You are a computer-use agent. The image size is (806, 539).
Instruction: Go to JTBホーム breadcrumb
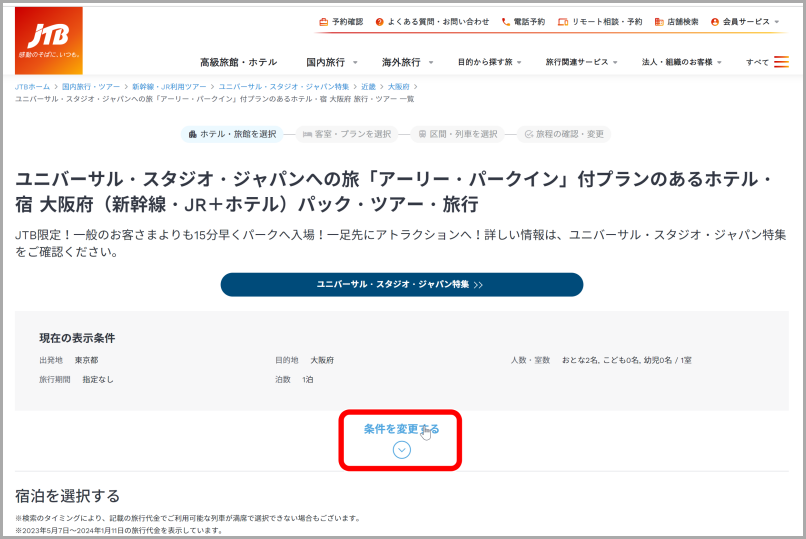[32, 86]
